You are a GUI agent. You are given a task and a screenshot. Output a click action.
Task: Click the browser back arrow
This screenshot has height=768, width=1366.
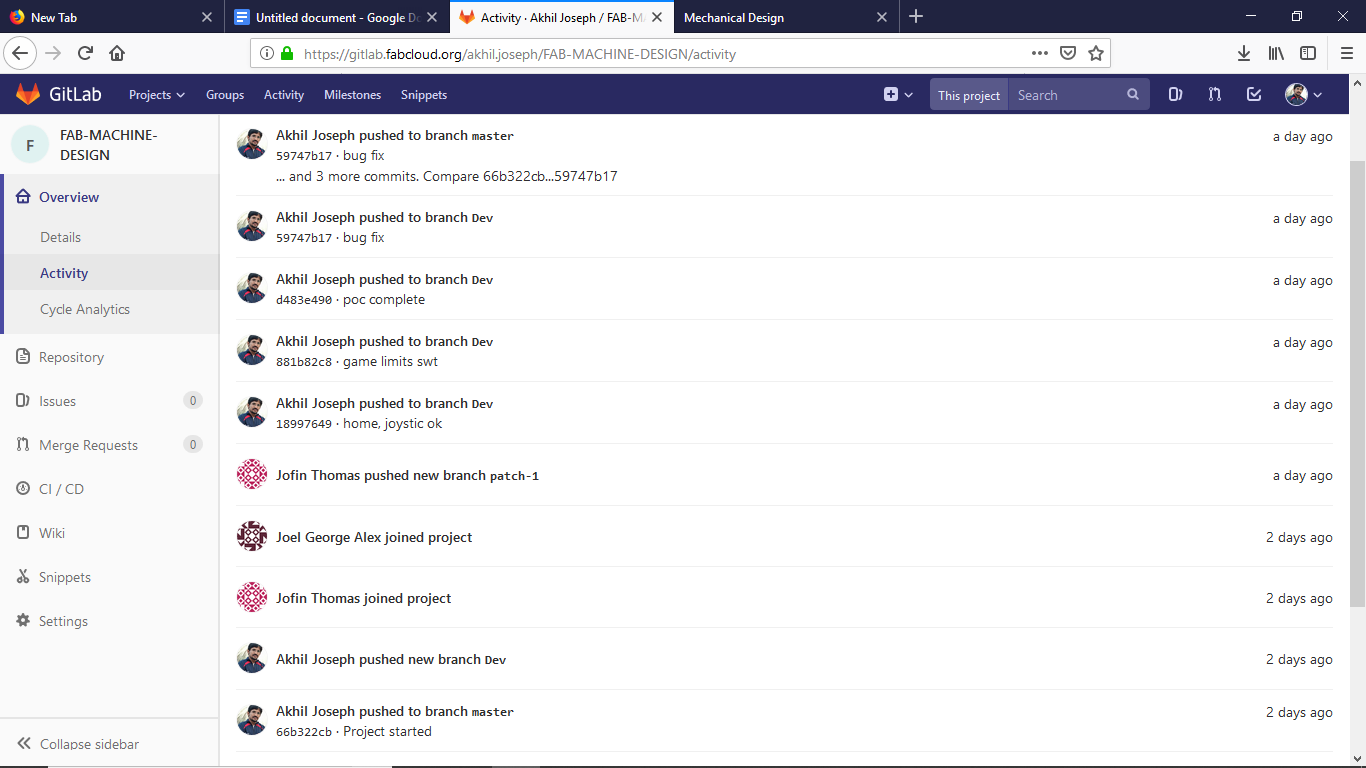tap(21, 53)
